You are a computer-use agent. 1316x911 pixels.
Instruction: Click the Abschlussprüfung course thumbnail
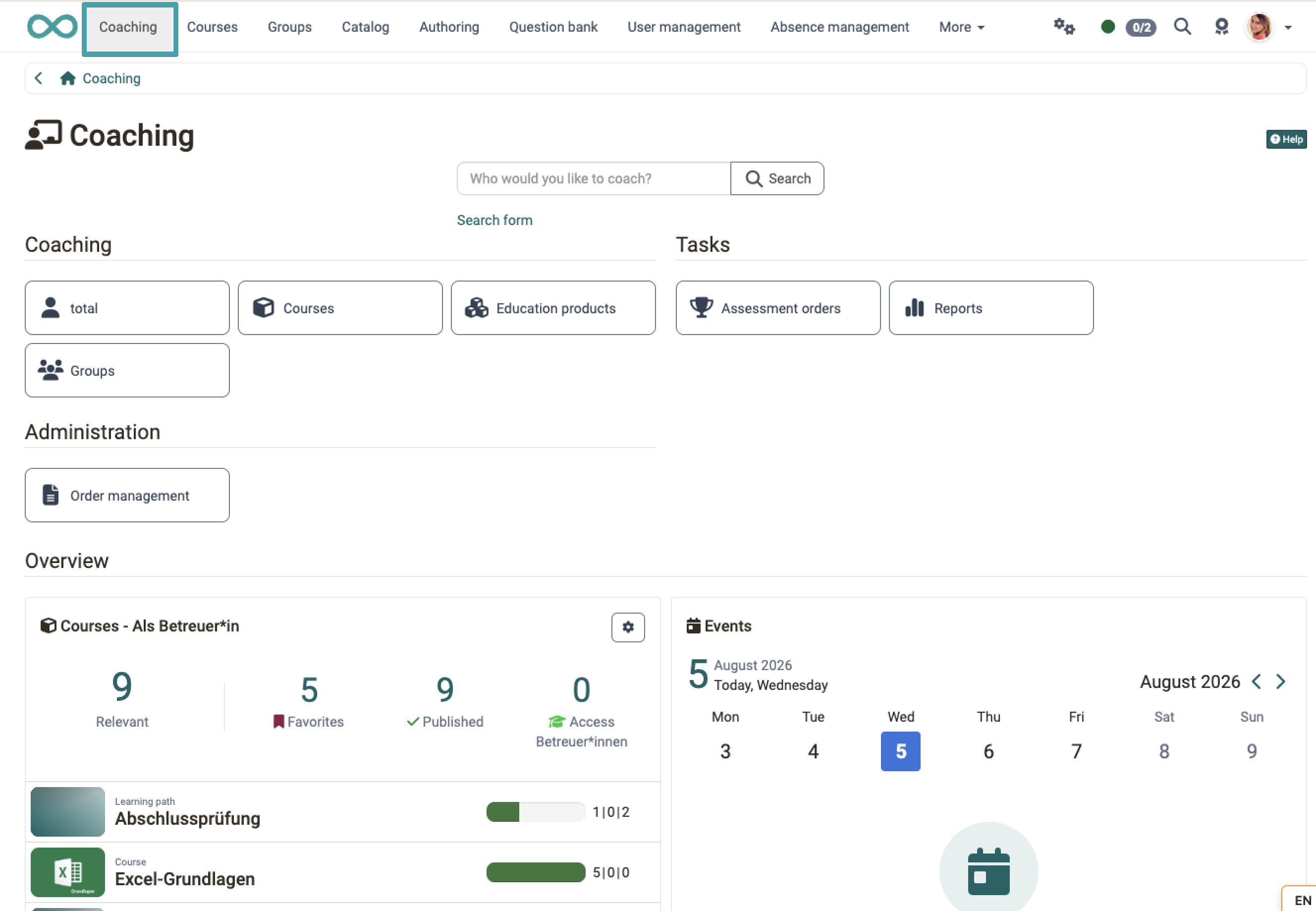[x=68, y=812]
